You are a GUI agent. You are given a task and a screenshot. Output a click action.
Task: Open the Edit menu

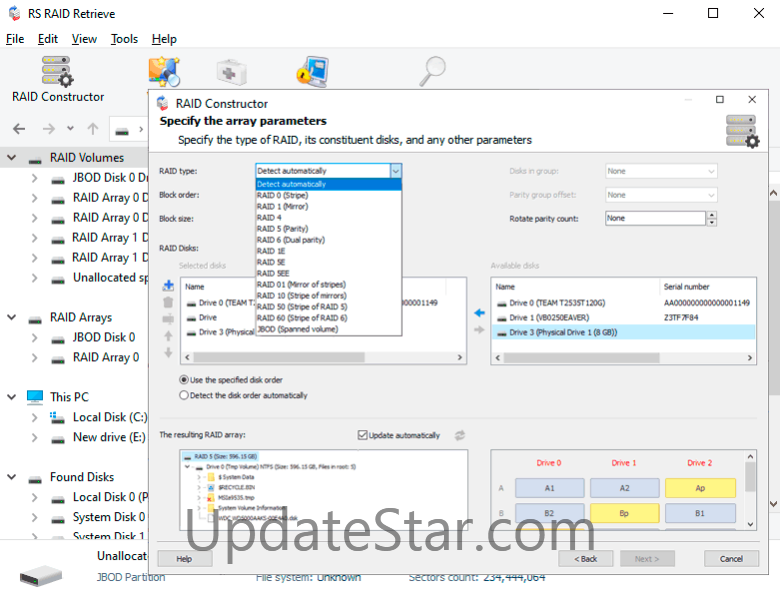tap(48, 39)
